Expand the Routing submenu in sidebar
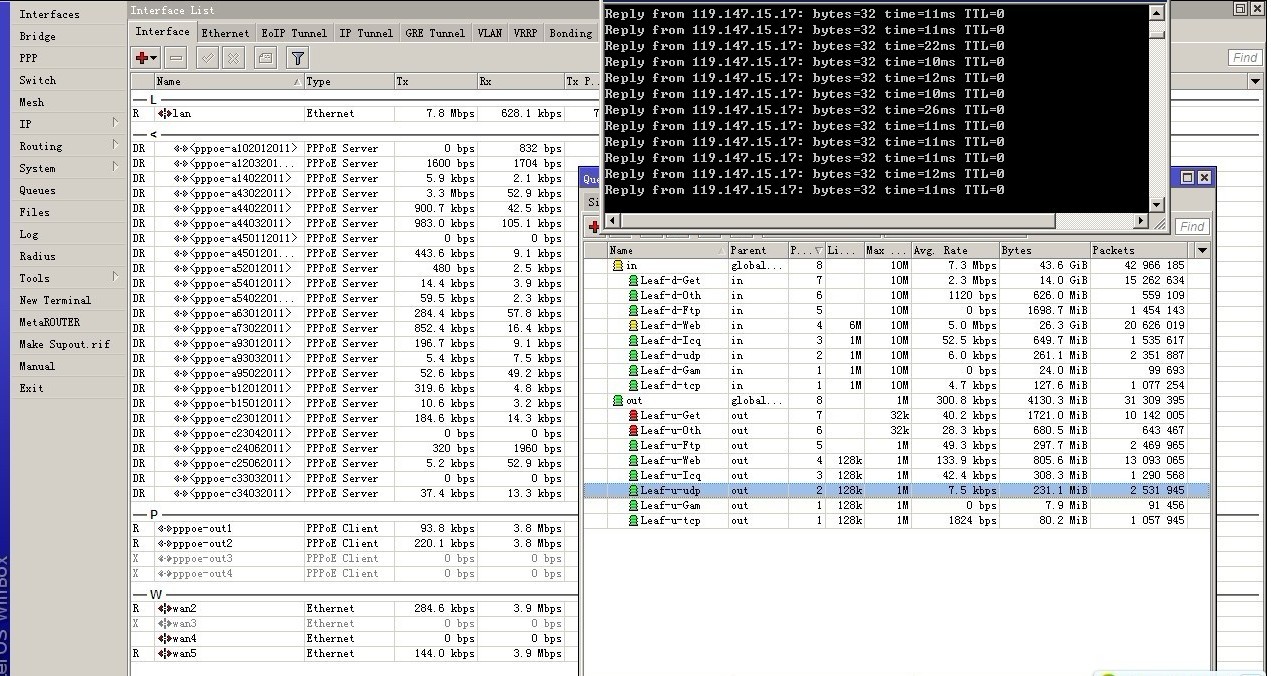This screenshot has width=1271, height=676. pos(116,146)
